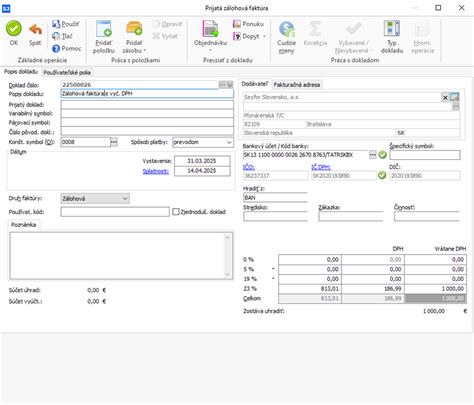Image resolution: width=474 pixels, height=405 pixels.
Task: Toggle the Zjednoduš. doklad checkbox
Action: coord(176,212)
